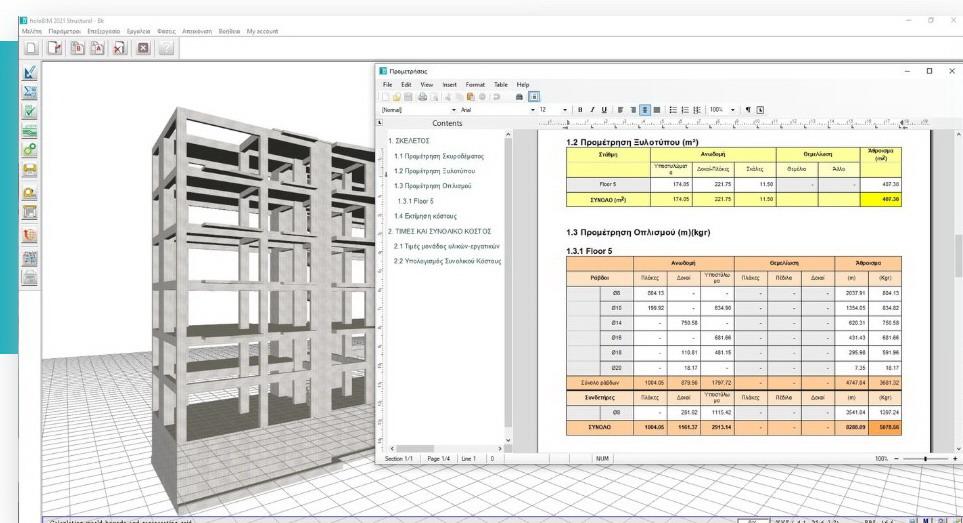This screenshot has height=523, width=963.
Task: Click the sigma calculation icon in left sidebar
Action: (30, 92)
